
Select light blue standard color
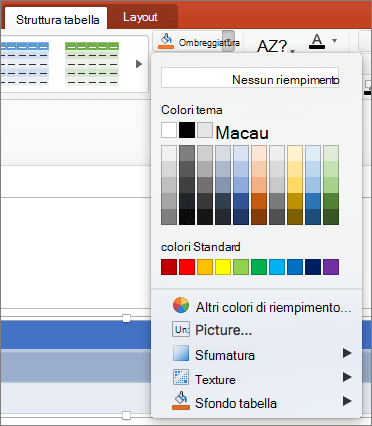click(277, 267)
